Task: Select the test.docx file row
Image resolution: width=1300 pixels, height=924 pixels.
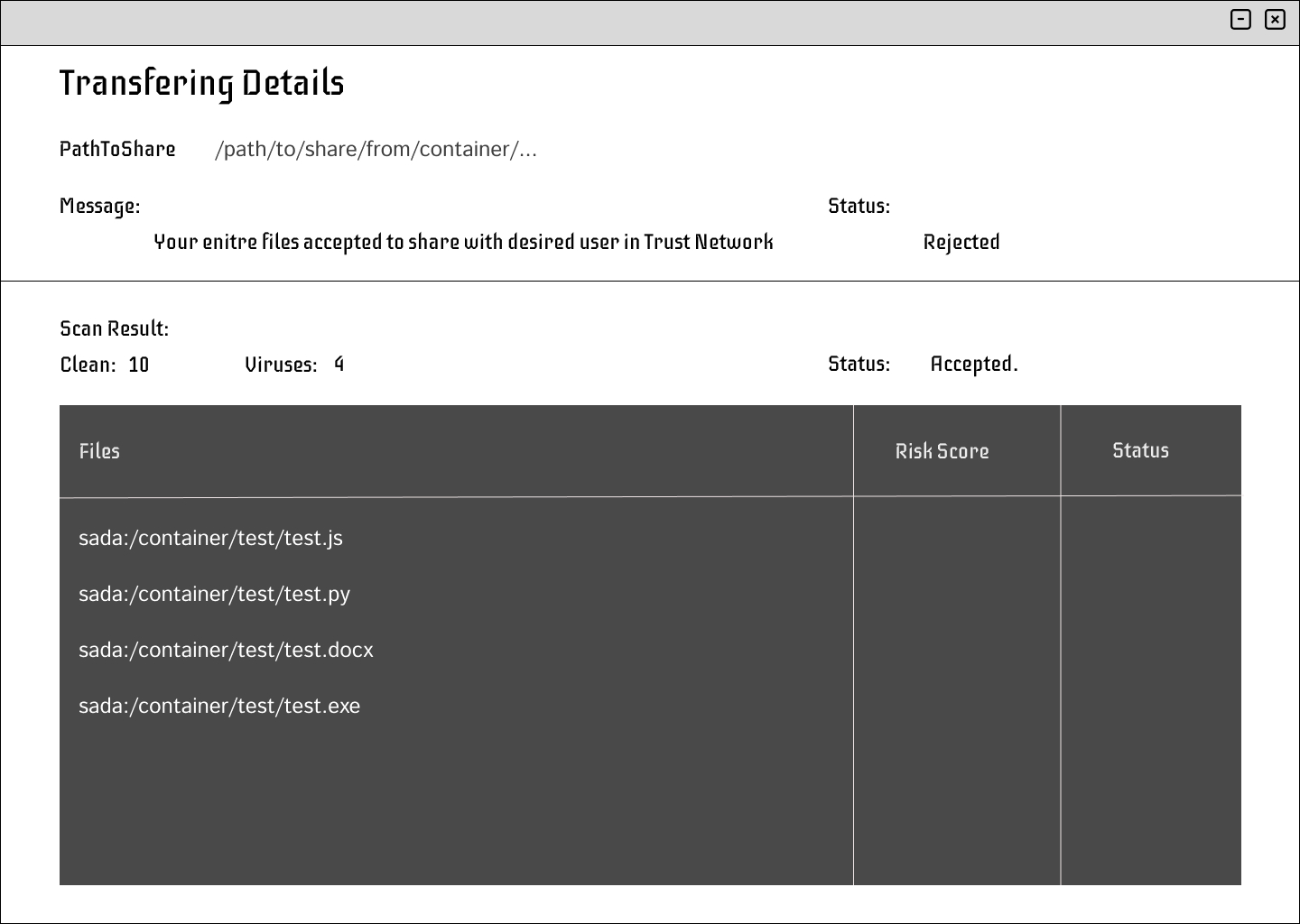Action: click(226, 650)
